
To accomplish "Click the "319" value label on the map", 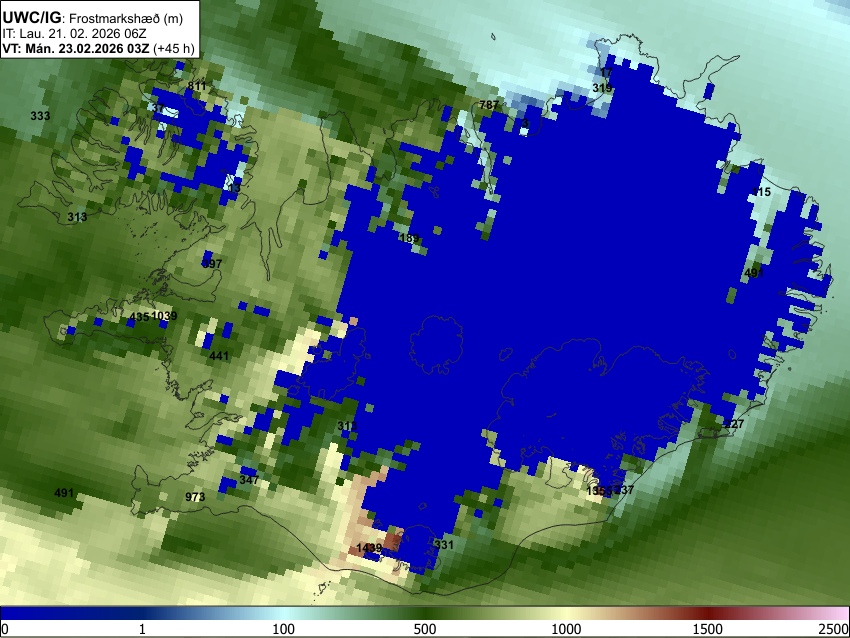I will coord(602,87).
